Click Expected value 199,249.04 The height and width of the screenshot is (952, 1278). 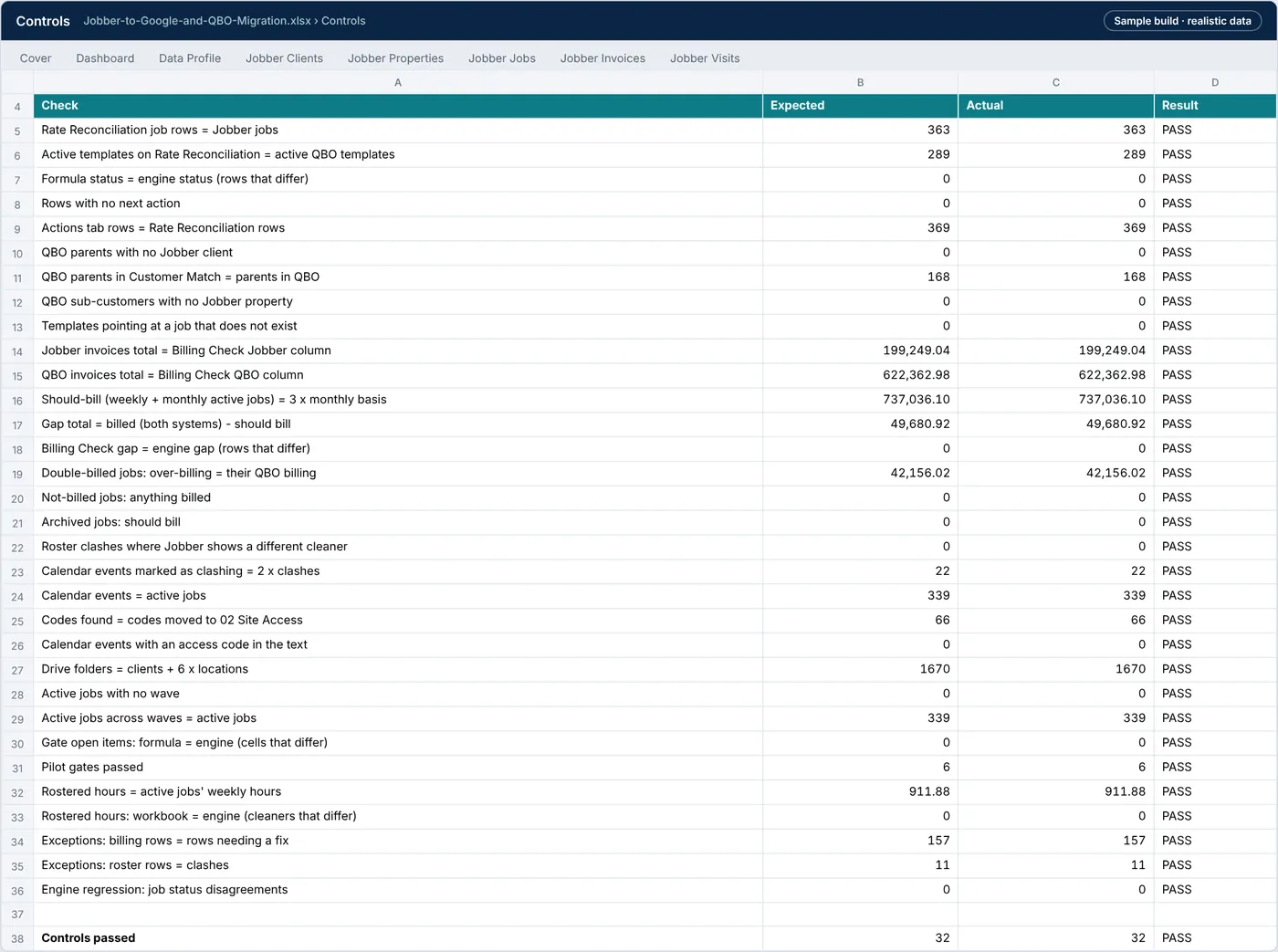point(860,350)
